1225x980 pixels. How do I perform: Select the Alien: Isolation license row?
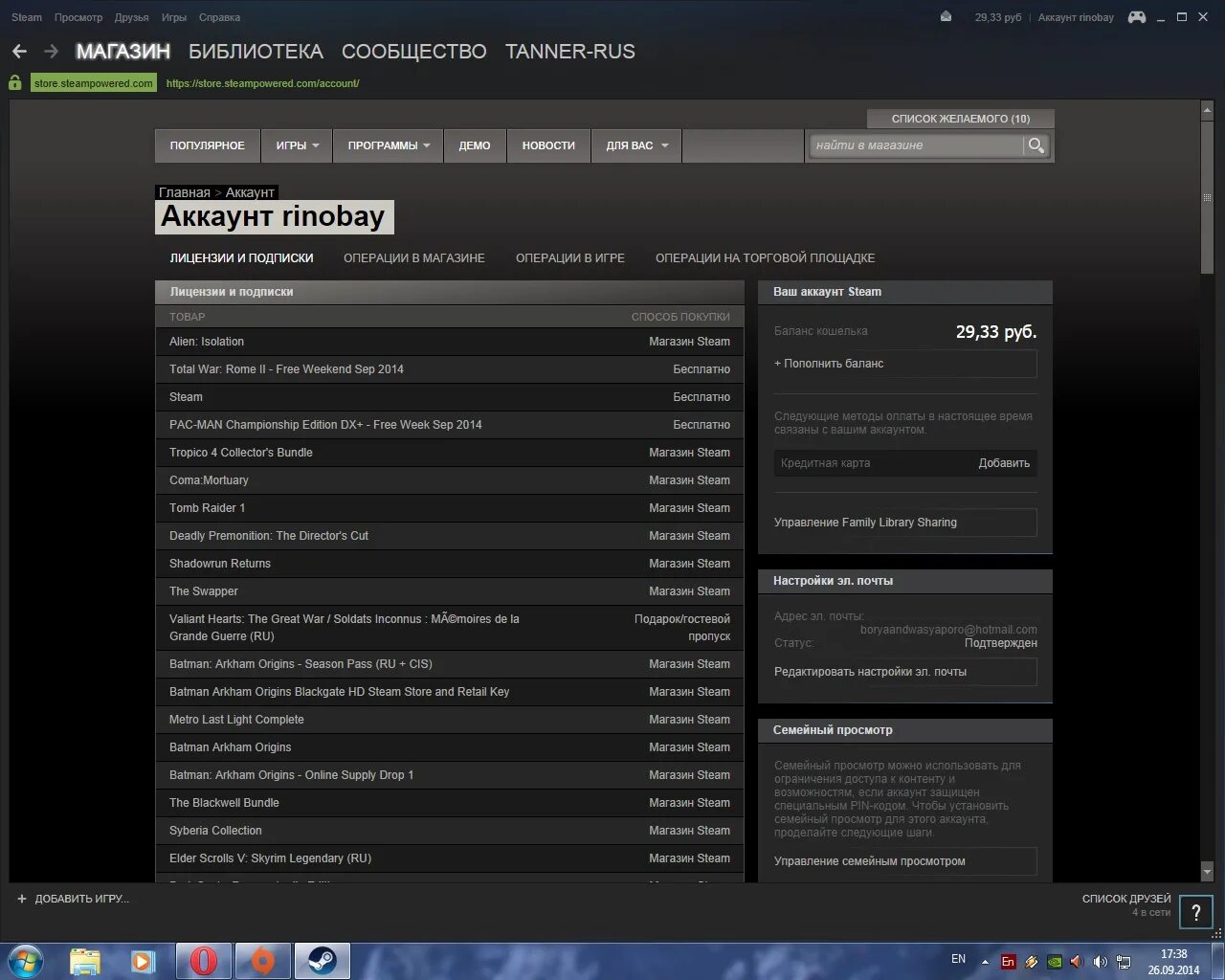click(450, 342)
